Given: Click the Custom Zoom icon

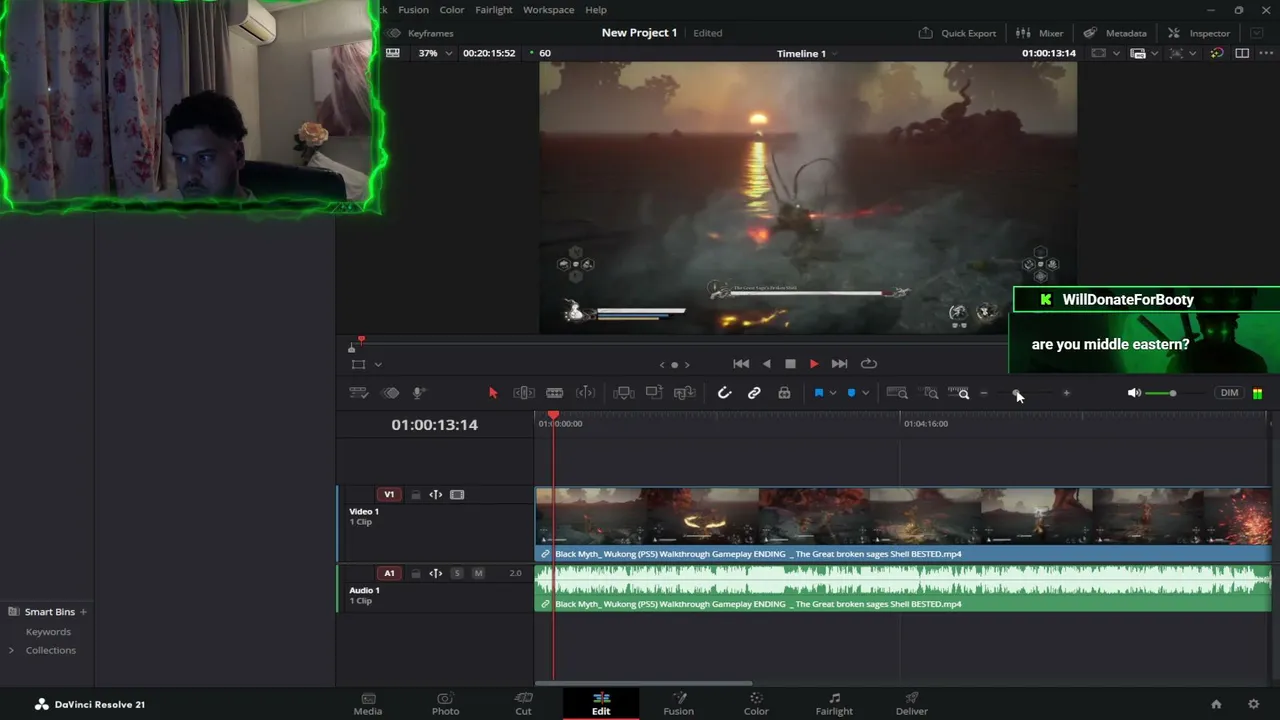Looking at the screenshot, I should coord(959,393).
